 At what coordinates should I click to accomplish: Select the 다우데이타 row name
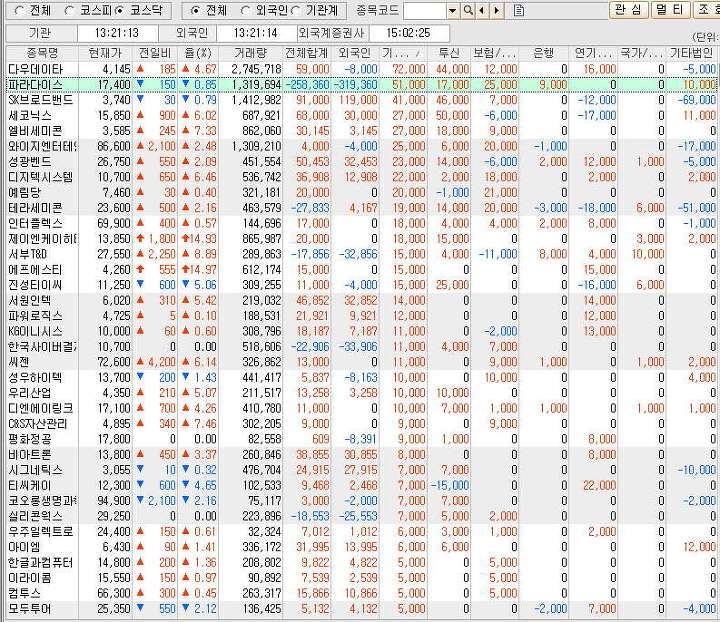tap(36, 69)
